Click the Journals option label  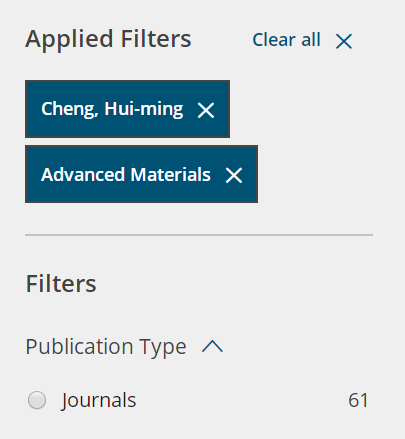click(99, 400)
